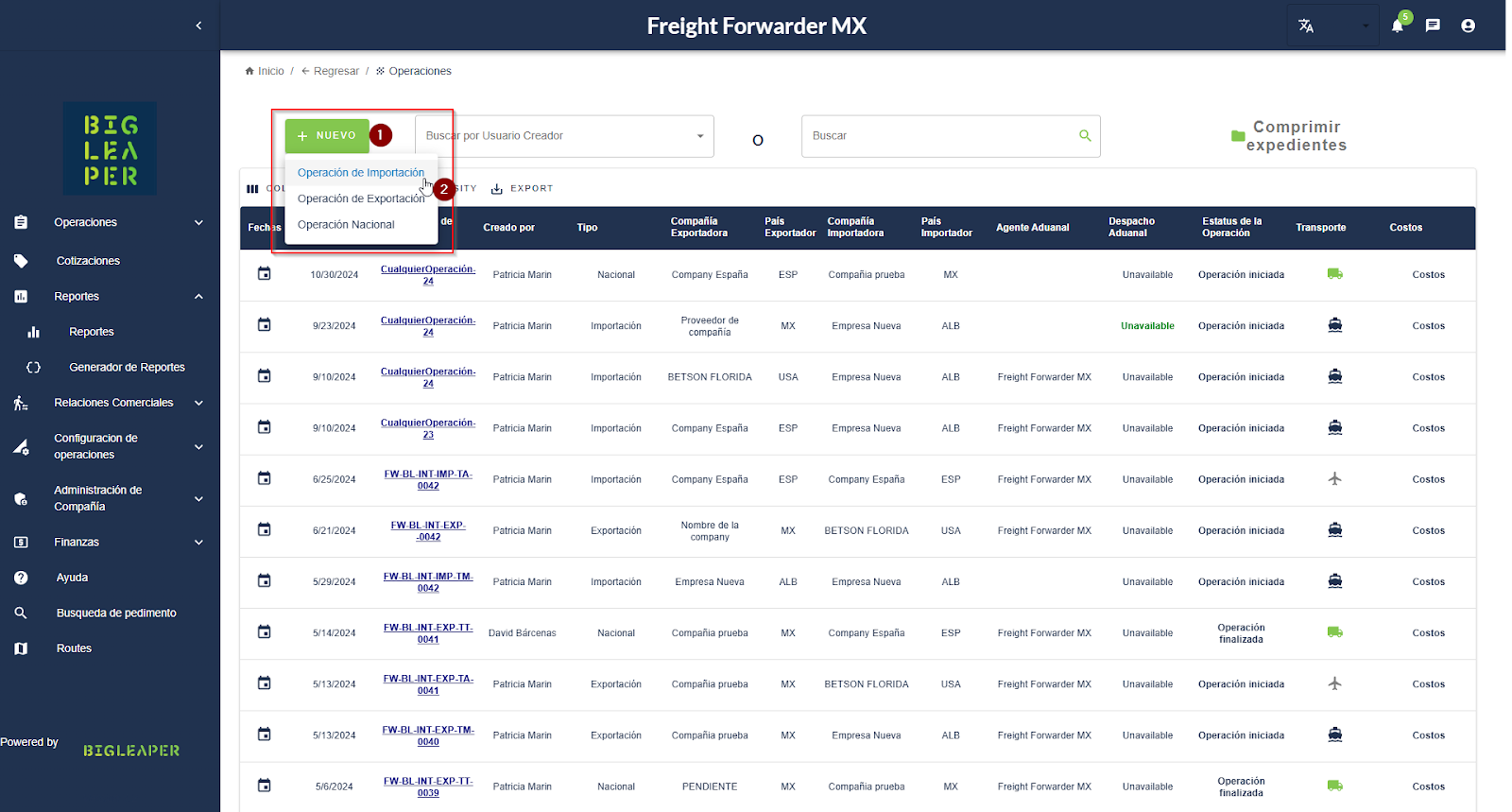Click David Bárcenas creator cell
This screenshot has width=1512, height=812.
tap(522, 633)
